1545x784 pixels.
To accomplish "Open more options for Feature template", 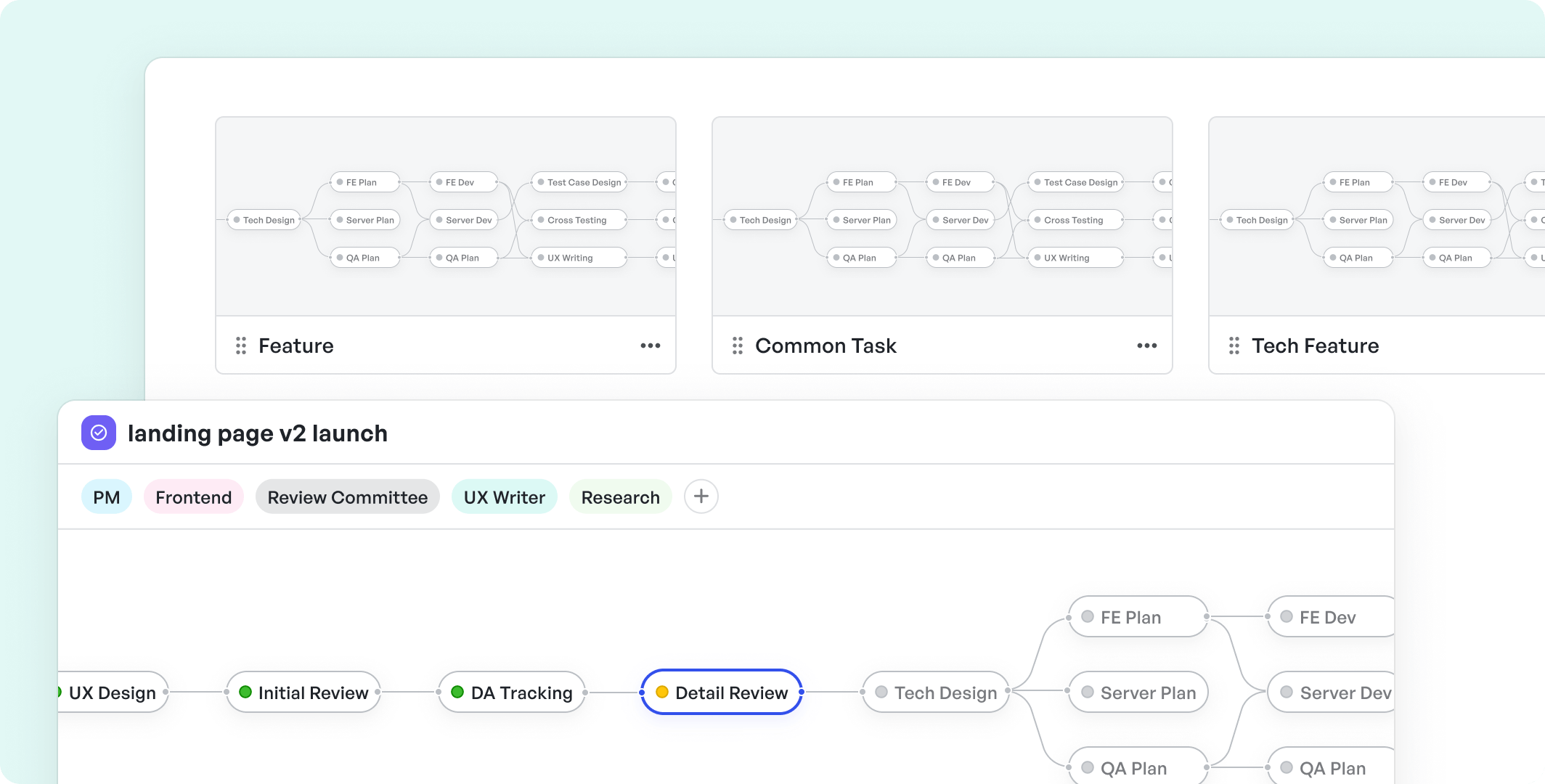I will coord(651,346).
